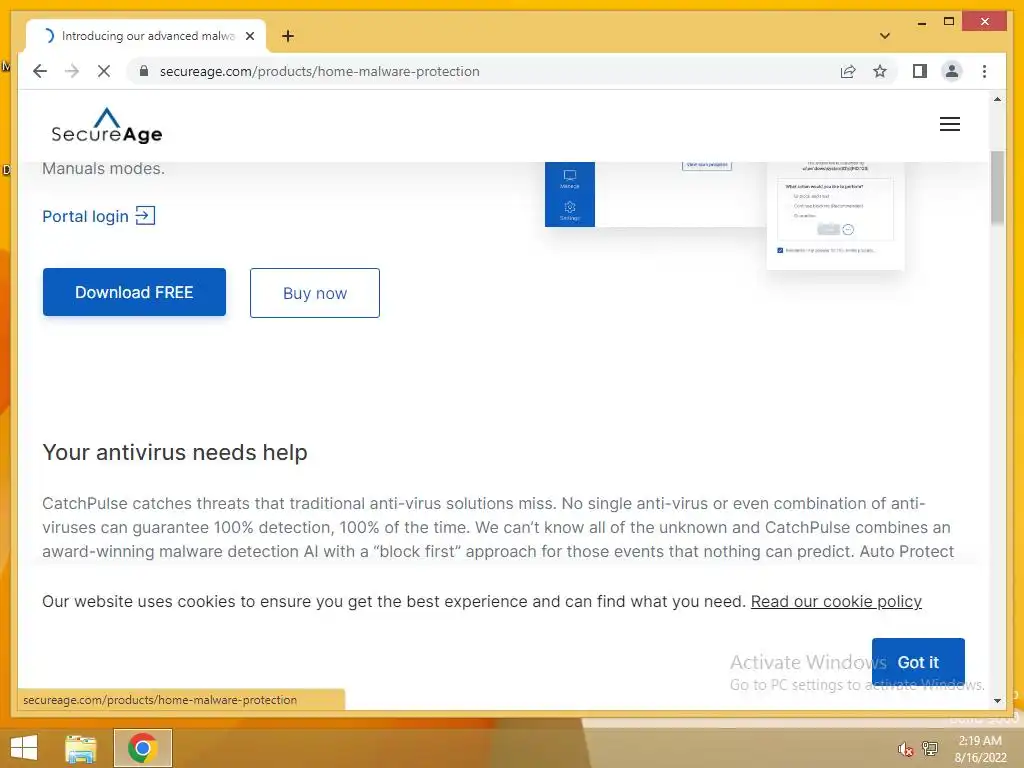Screen dimensions: 1024x768
Task: View site information via the lock icon
Action: (144, 71)
